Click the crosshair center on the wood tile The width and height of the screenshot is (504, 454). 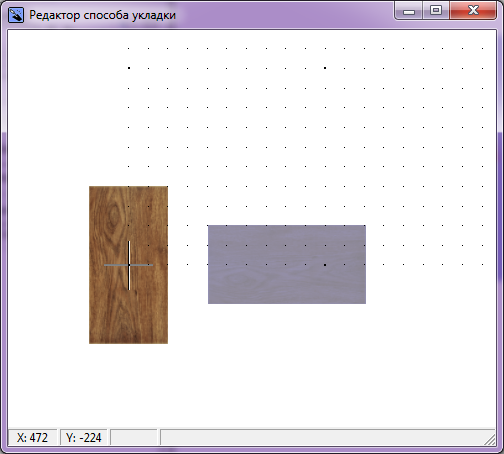(129, 265)
